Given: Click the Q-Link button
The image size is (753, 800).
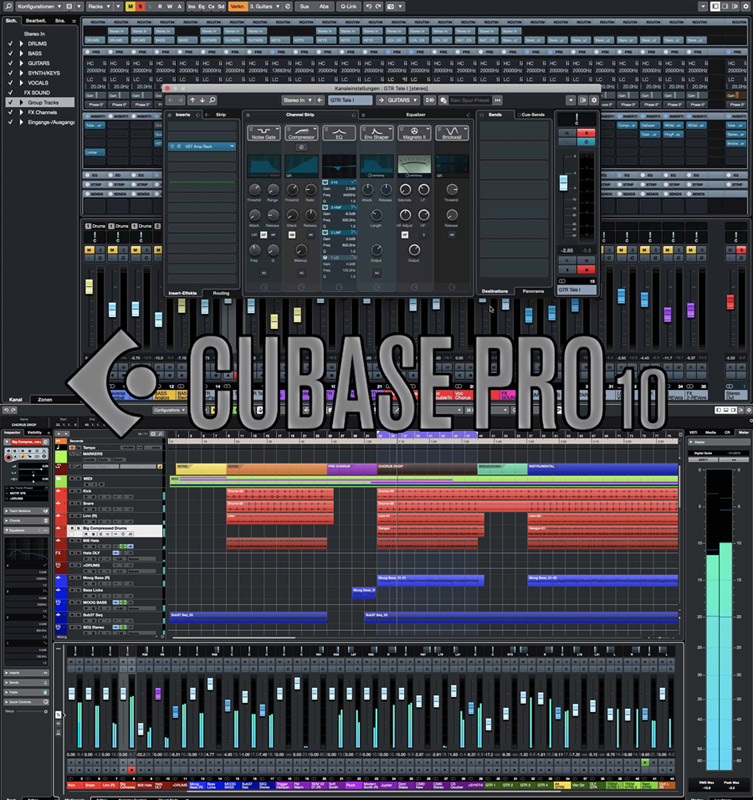Looking at the screenshot, I should tap(348, 6).
